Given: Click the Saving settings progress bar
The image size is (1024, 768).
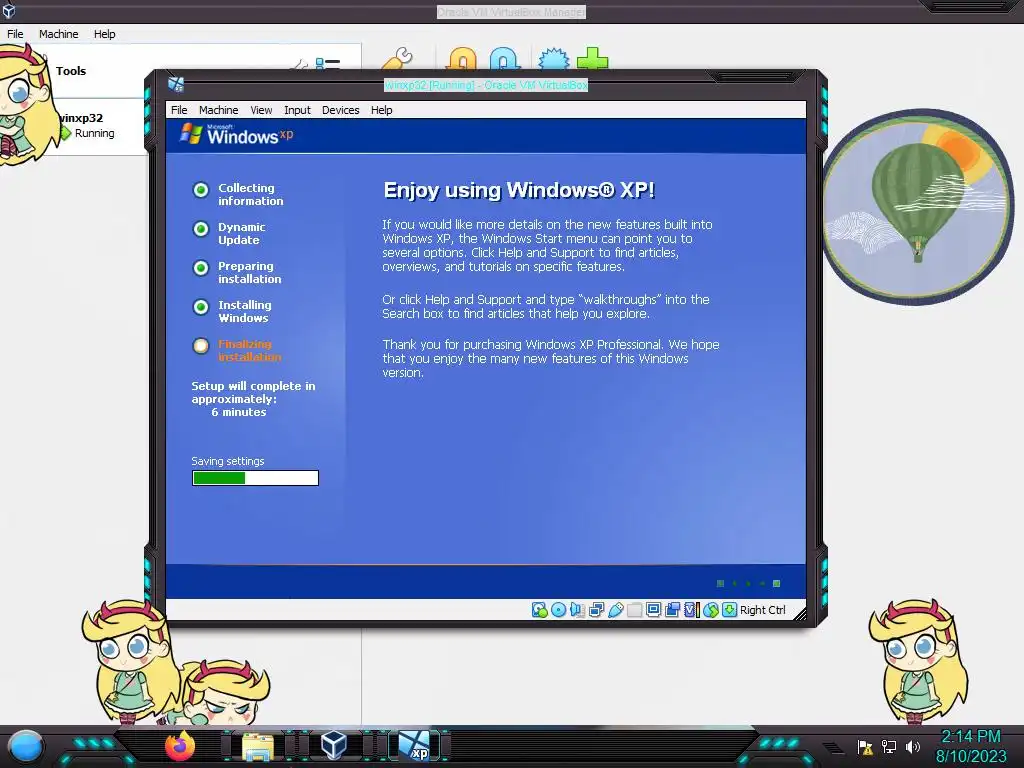Looking at the screenshot, I should click(x=255, y=478).
